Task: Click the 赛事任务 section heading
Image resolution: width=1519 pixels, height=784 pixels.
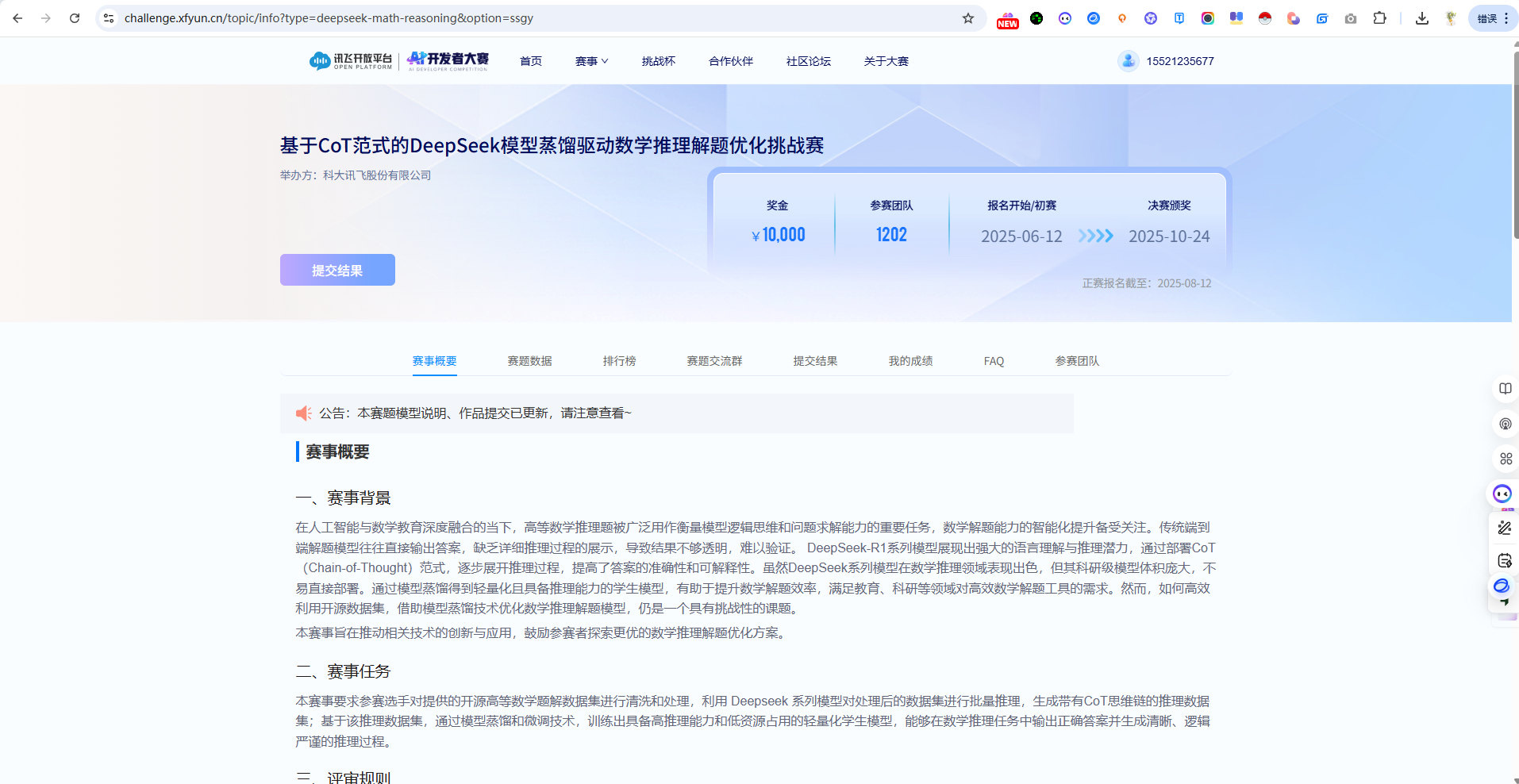Action: click(x=344, y=672)
